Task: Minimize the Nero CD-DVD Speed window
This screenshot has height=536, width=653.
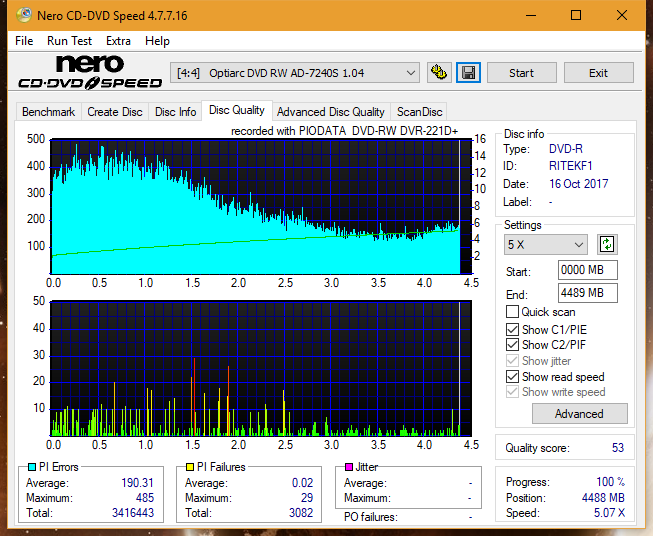Action: tap(531, 15)
